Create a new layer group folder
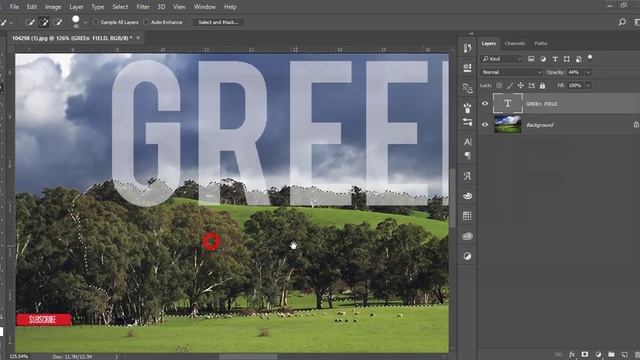Viewport: 640px width, 360px height. pyautogui.click(x=611, y=355)
